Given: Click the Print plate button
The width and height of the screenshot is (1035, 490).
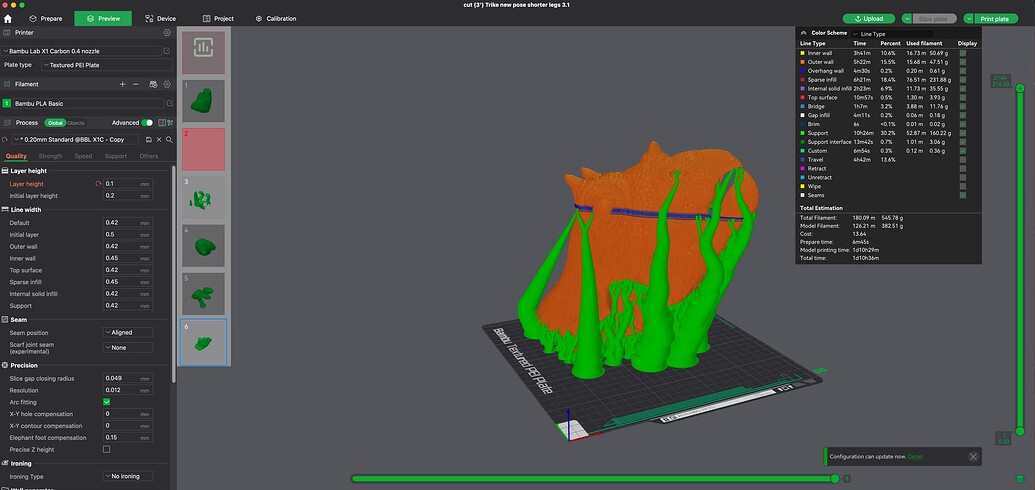Looking at the screenshot, I should tap(995, 19).
